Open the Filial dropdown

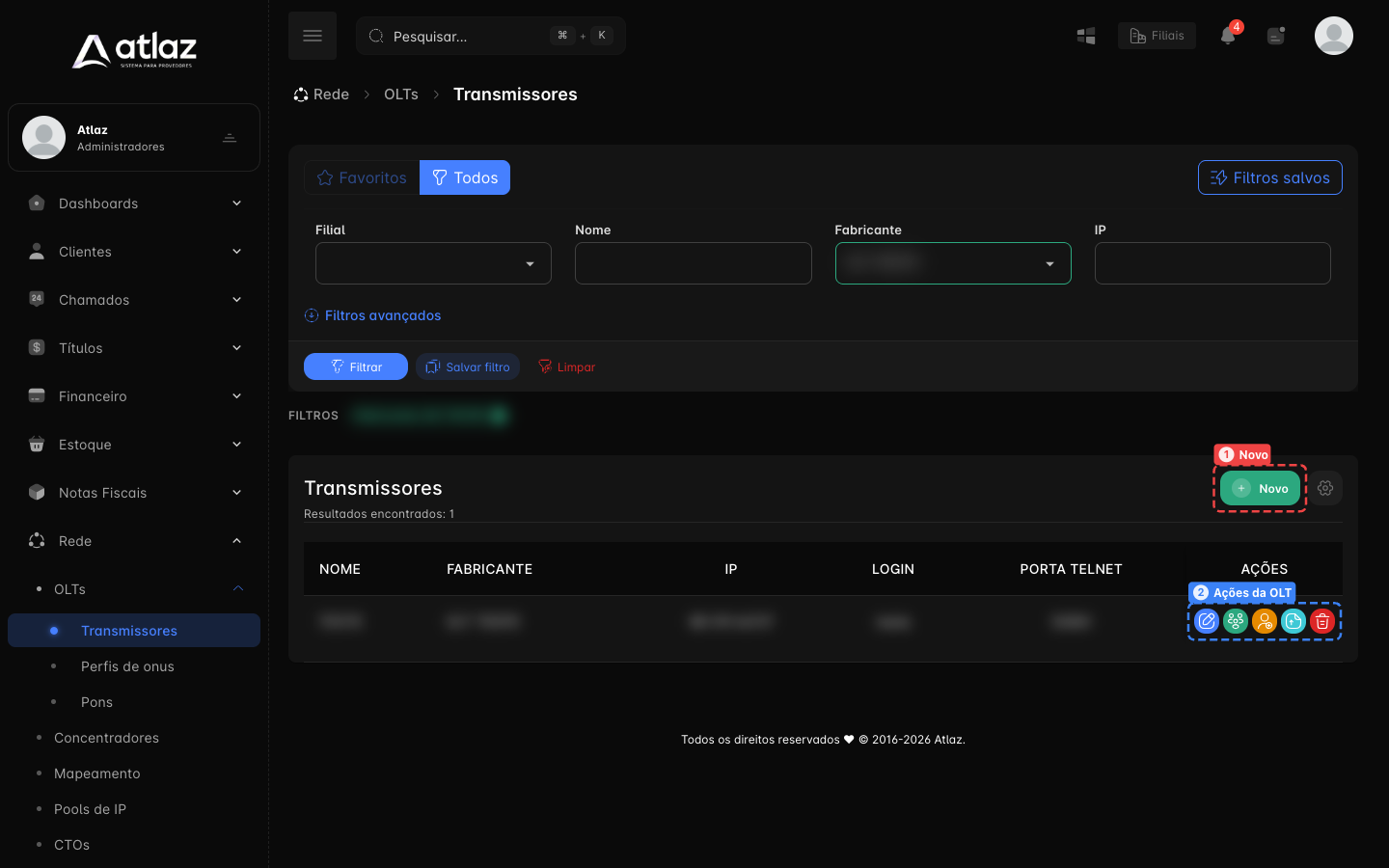(433, 263)
